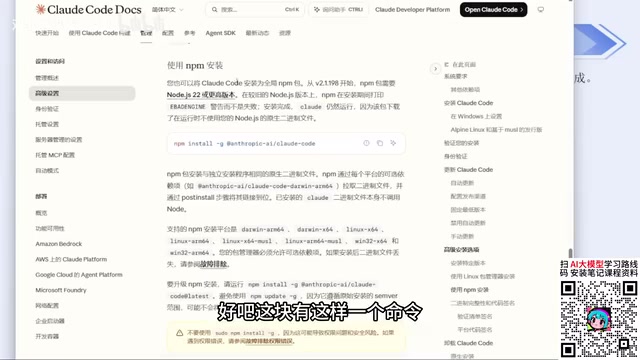
Task: Click the info icon in the npm install code block
Action: pyautogui.click(x=366, y=143)
